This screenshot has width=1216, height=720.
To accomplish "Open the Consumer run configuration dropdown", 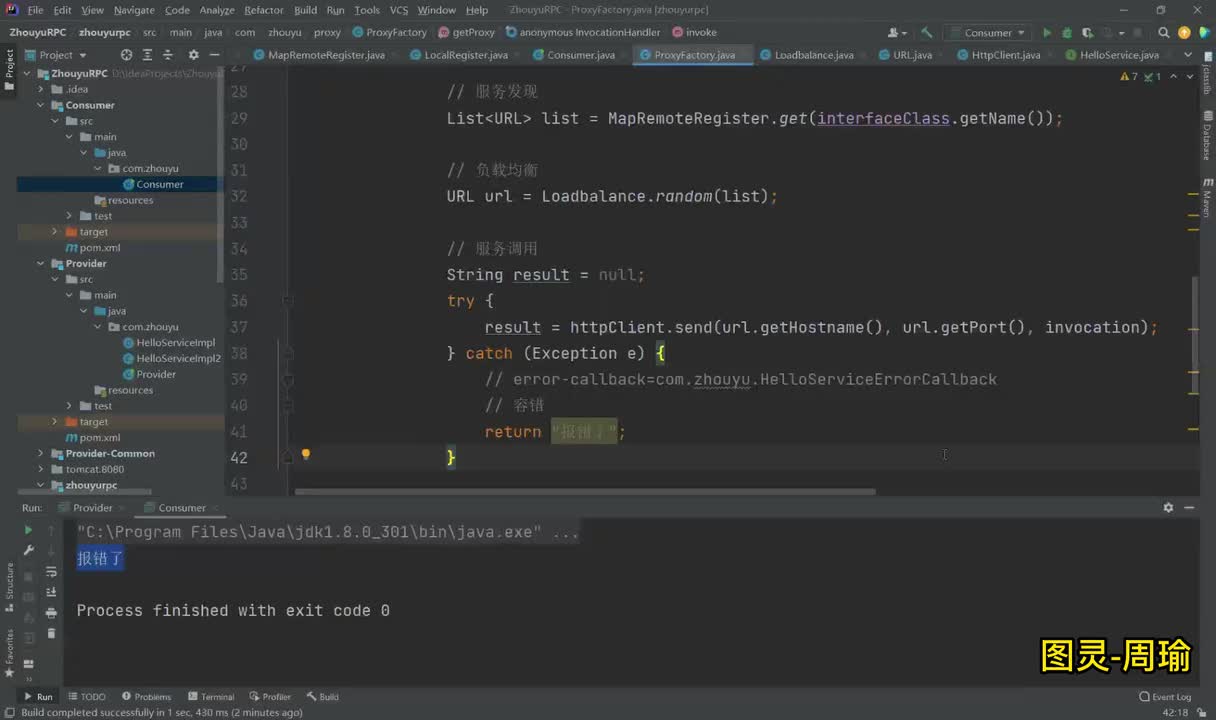I will click(x=989, y=33).
